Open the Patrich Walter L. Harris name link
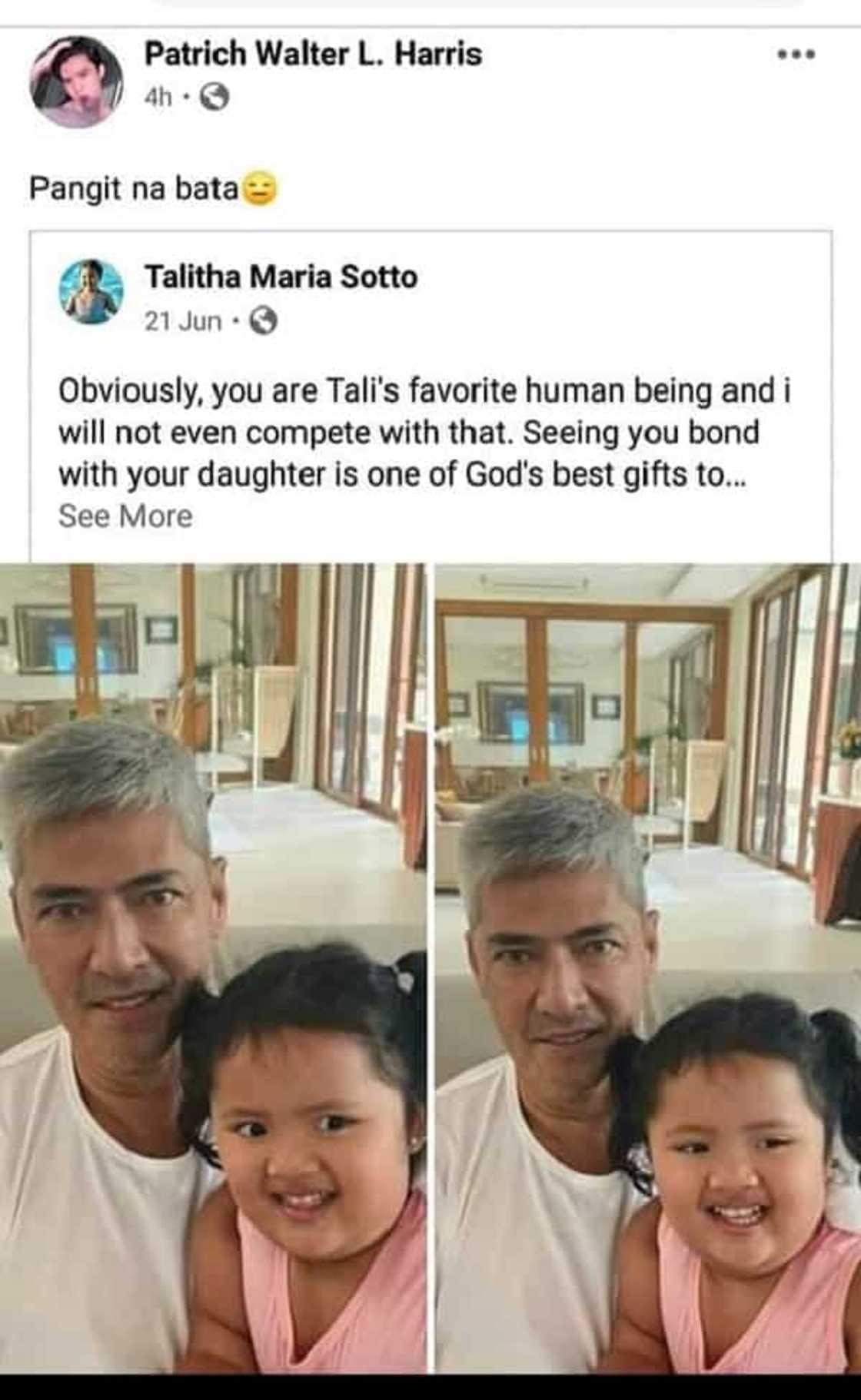 click(x=313, y=55)
